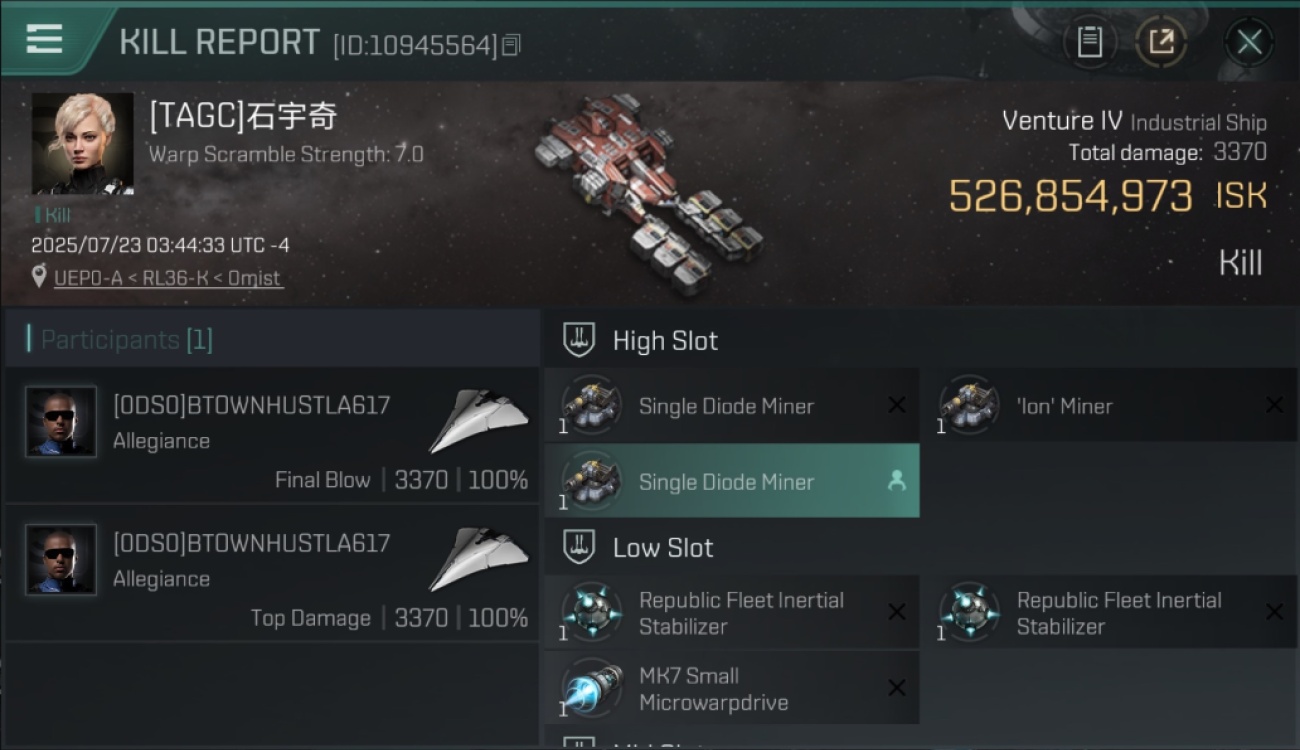Viewport: 1300px width, 750px height.
Task: View the victim's character portrait
Action: (x=82, y=143)
